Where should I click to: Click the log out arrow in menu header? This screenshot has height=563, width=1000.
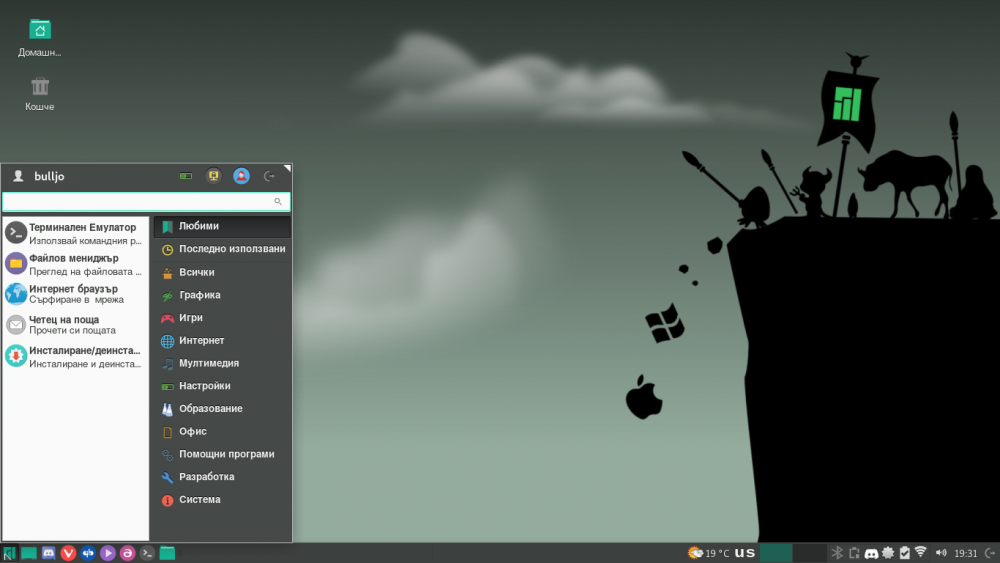coord(269,176)
